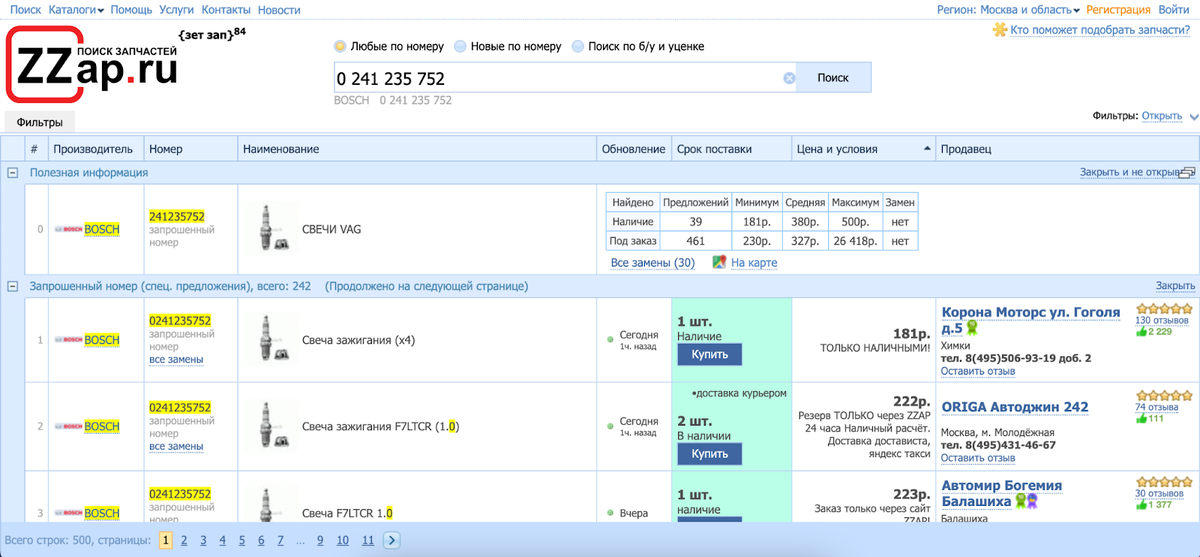Click the windows icon next to Закрыть и не открывать
The image size is (1200, 557).
coord(1187,172)
